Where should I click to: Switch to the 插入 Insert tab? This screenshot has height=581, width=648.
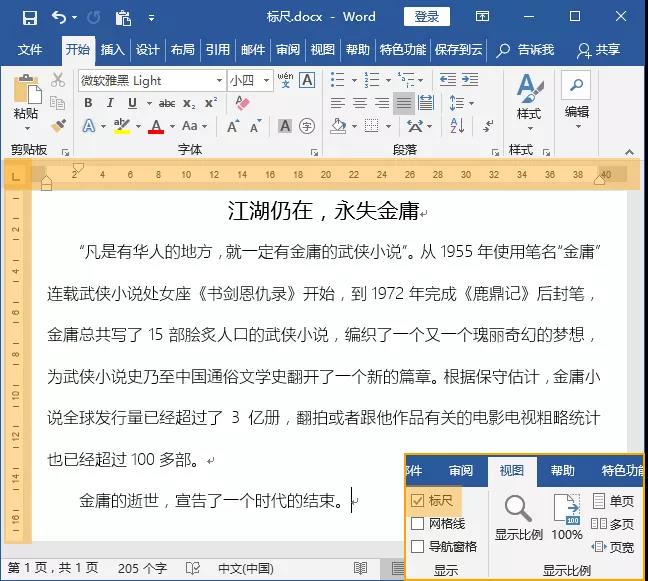113,50
